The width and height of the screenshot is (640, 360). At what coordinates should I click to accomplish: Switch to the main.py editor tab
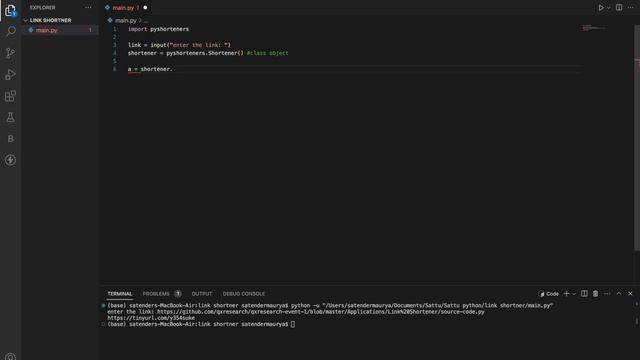click(x=123, y=7)
